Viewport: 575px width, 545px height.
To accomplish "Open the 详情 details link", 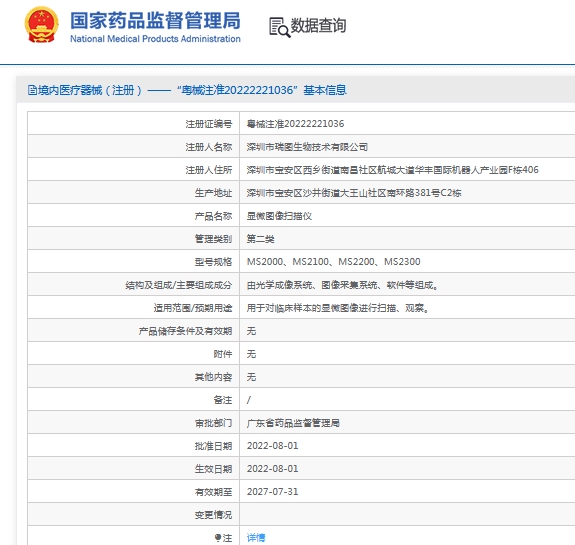I will [256, 538].
